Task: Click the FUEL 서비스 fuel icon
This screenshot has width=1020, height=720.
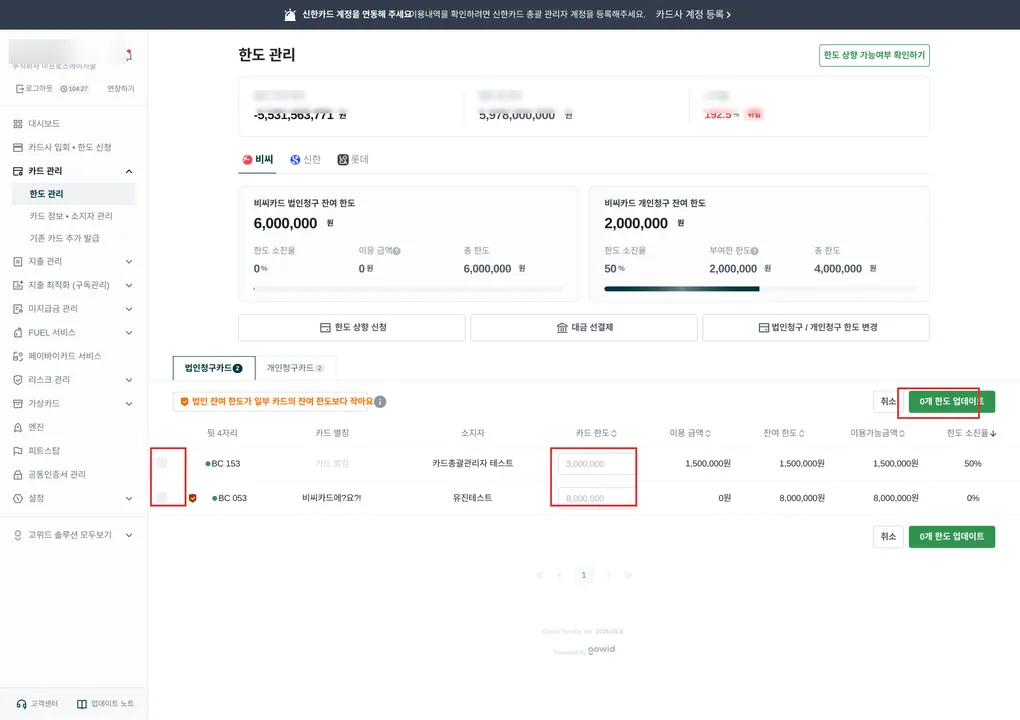Action: 18,332
